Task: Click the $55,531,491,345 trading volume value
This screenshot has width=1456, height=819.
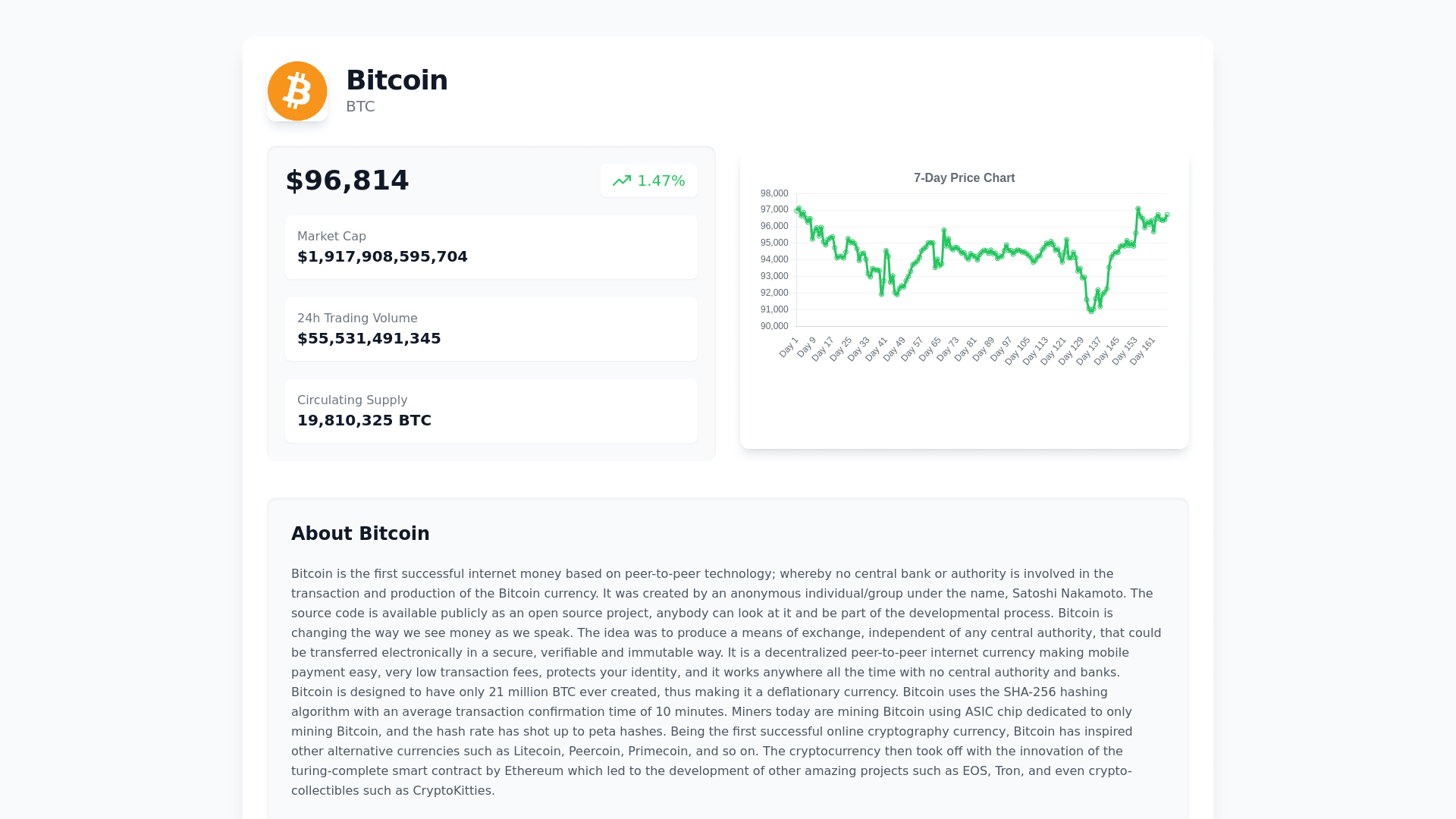Action: click(369, 338)
